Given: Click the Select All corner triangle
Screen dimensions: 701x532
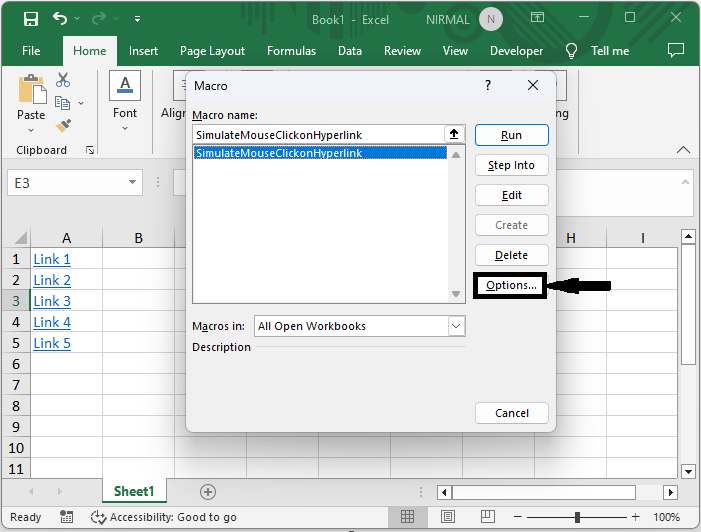Looking at the screenshot, I should pyautogui.click(x=20, y=237).
